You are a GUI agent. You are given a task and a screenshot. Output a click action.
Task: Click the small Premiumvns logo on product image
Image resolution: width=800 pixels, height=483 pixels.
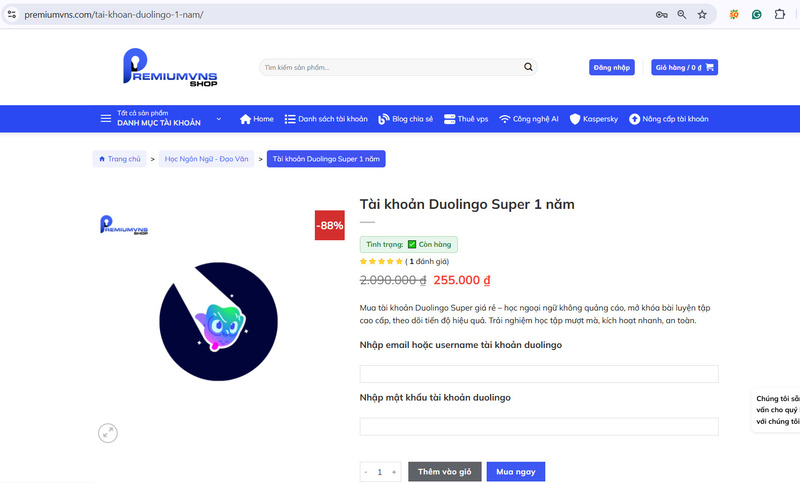tap(124, 225)
